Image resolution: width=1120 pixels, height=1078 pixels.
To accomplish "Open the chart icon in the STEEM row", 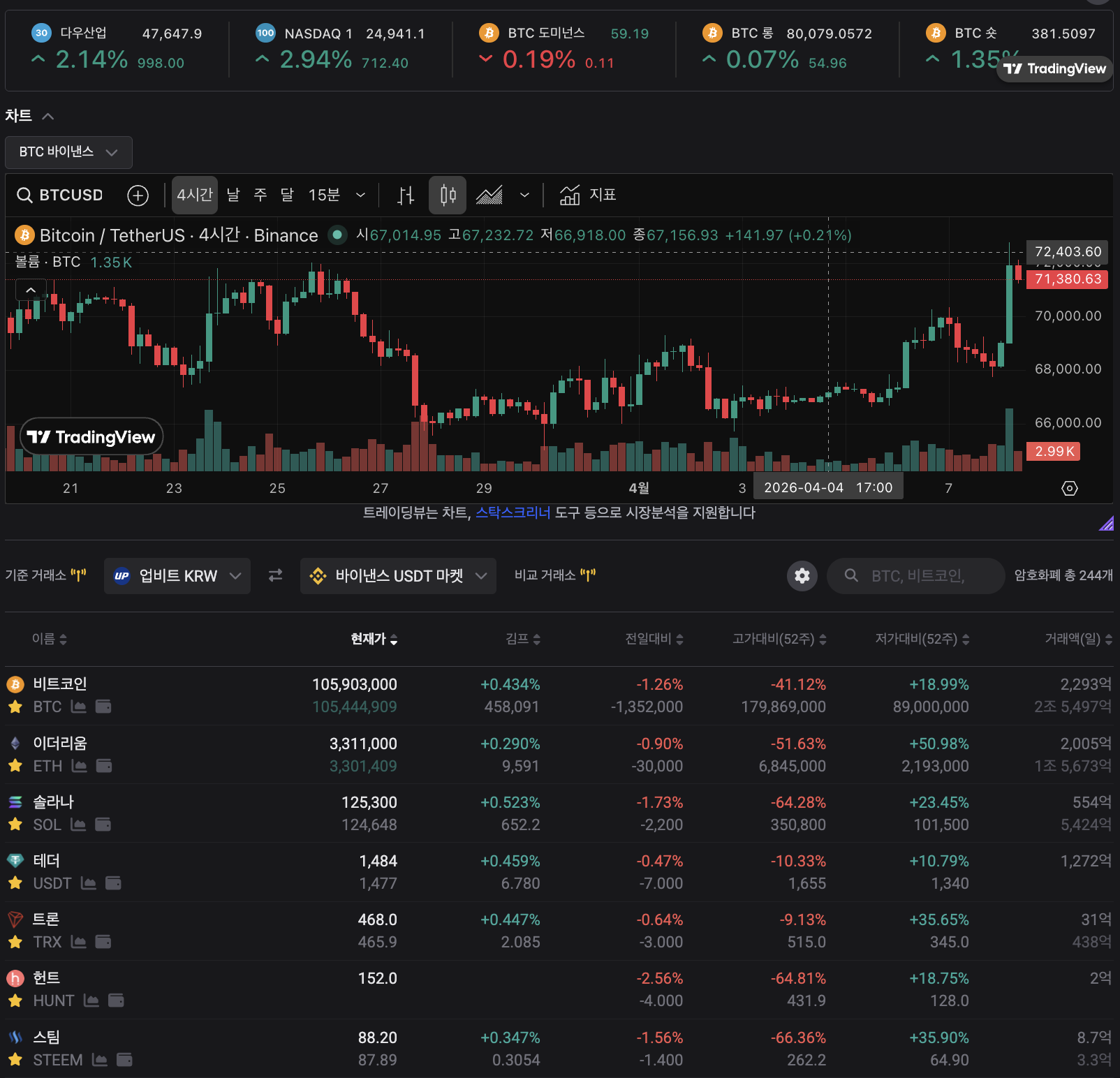I will click(100, 1060).
